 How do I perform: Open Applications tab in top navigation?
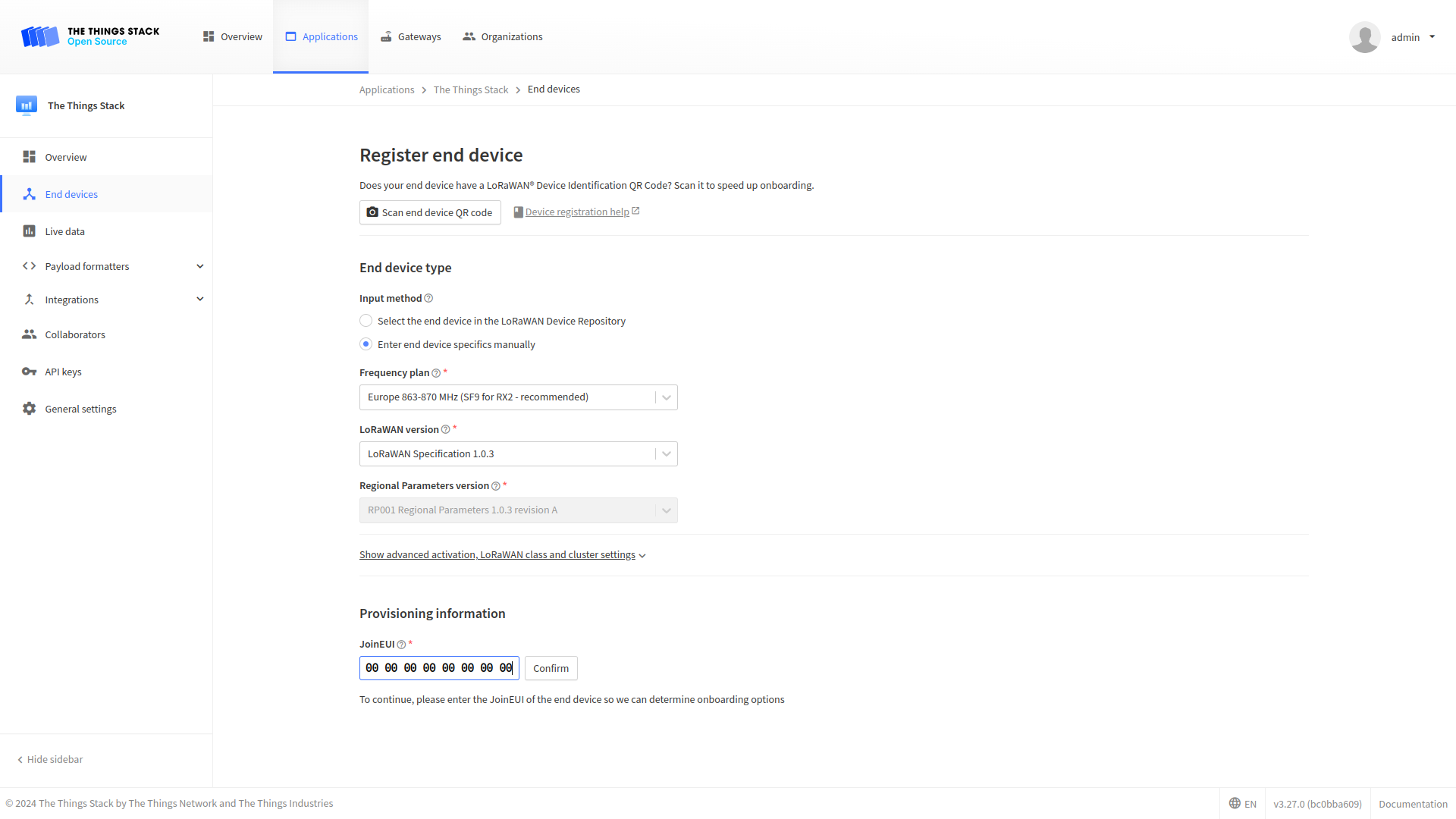pyautogui.click(x=321, y=36)
